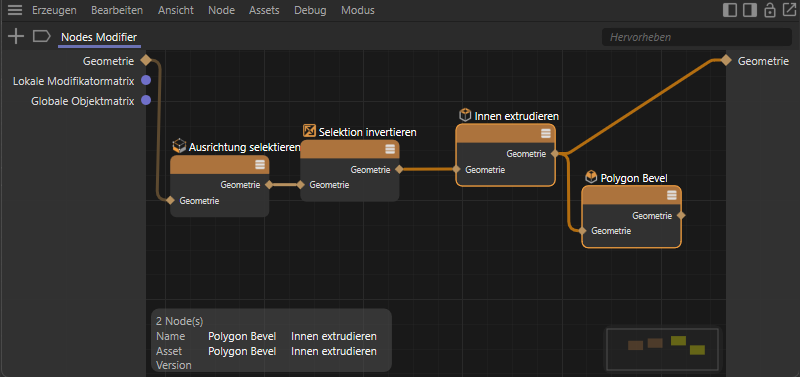
Task: Expand the Polygon Bevel node ports menu
Action: tap(672, 195)
